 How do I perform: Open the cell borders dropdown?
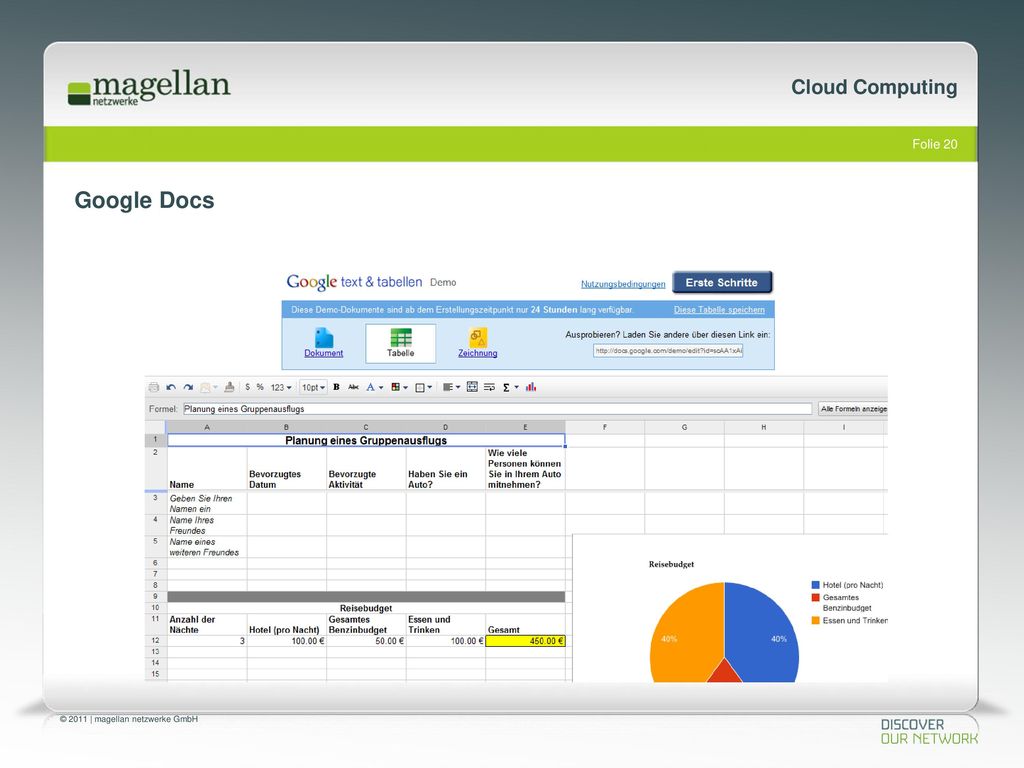pos(423,387)
